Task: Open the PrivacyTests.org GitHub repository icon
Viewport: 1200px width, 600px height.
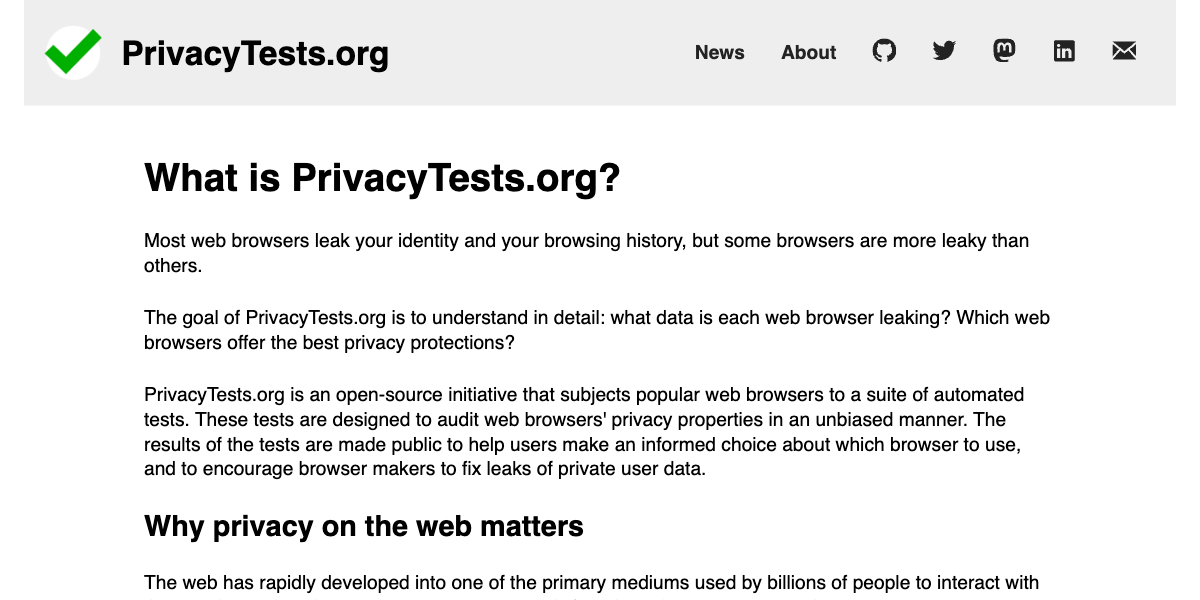Action: [884, 51]
